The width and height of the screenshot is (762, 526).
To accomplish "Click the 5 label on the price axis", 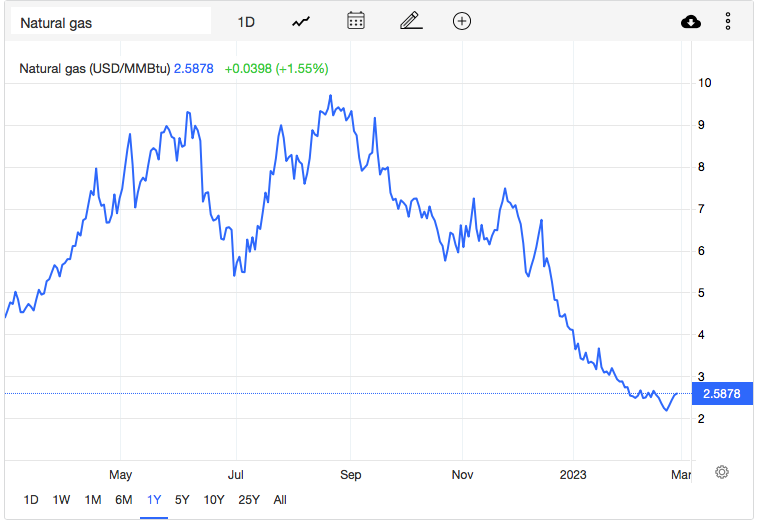I will pyautogui.click(x=701, y=293).
